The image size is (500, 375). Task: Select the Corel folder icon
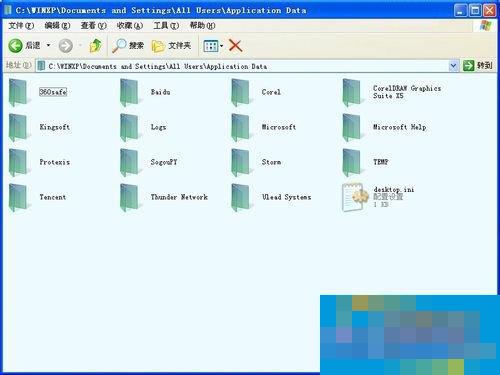240,92
